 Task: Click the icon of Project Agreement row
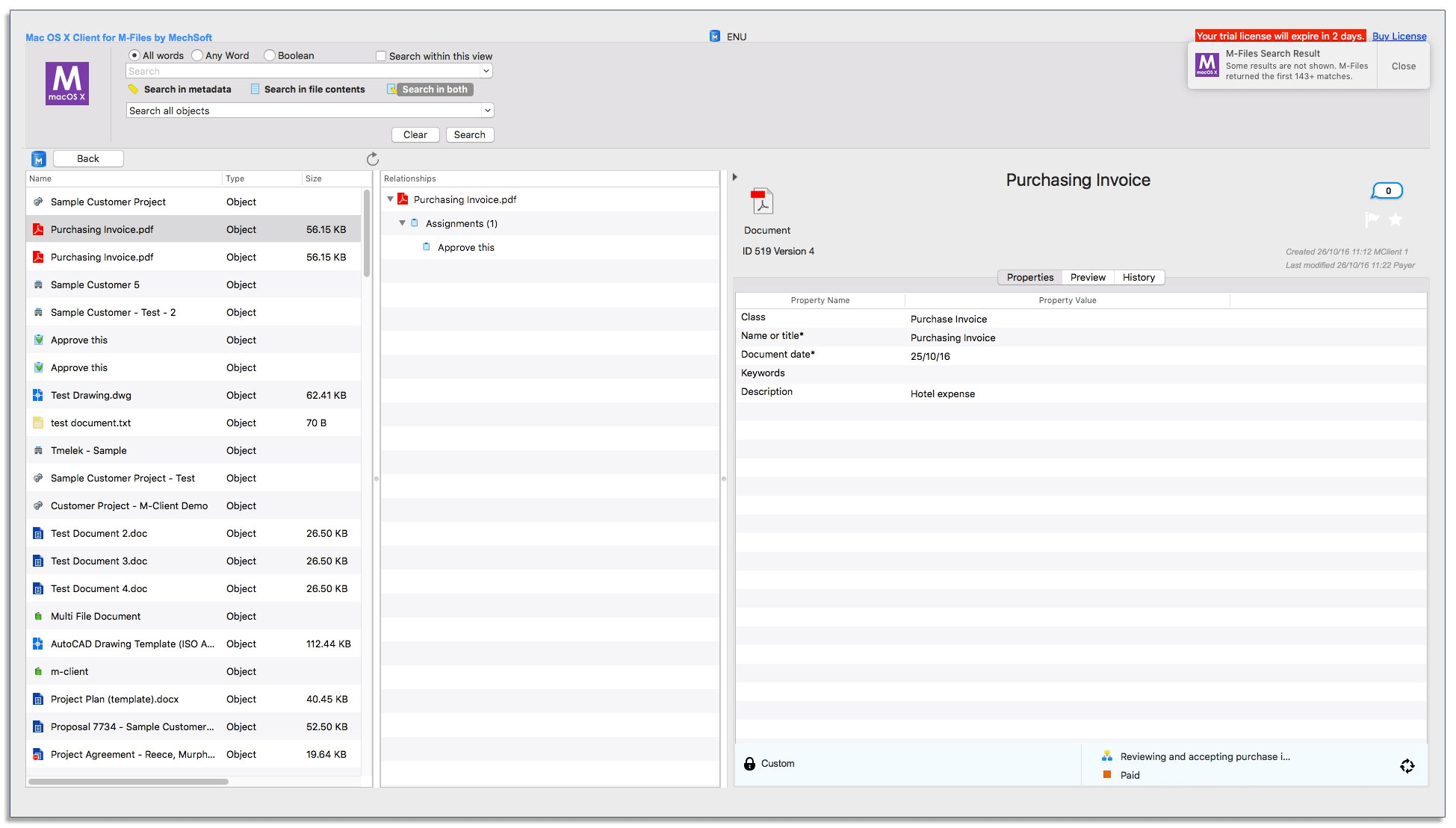38,755
